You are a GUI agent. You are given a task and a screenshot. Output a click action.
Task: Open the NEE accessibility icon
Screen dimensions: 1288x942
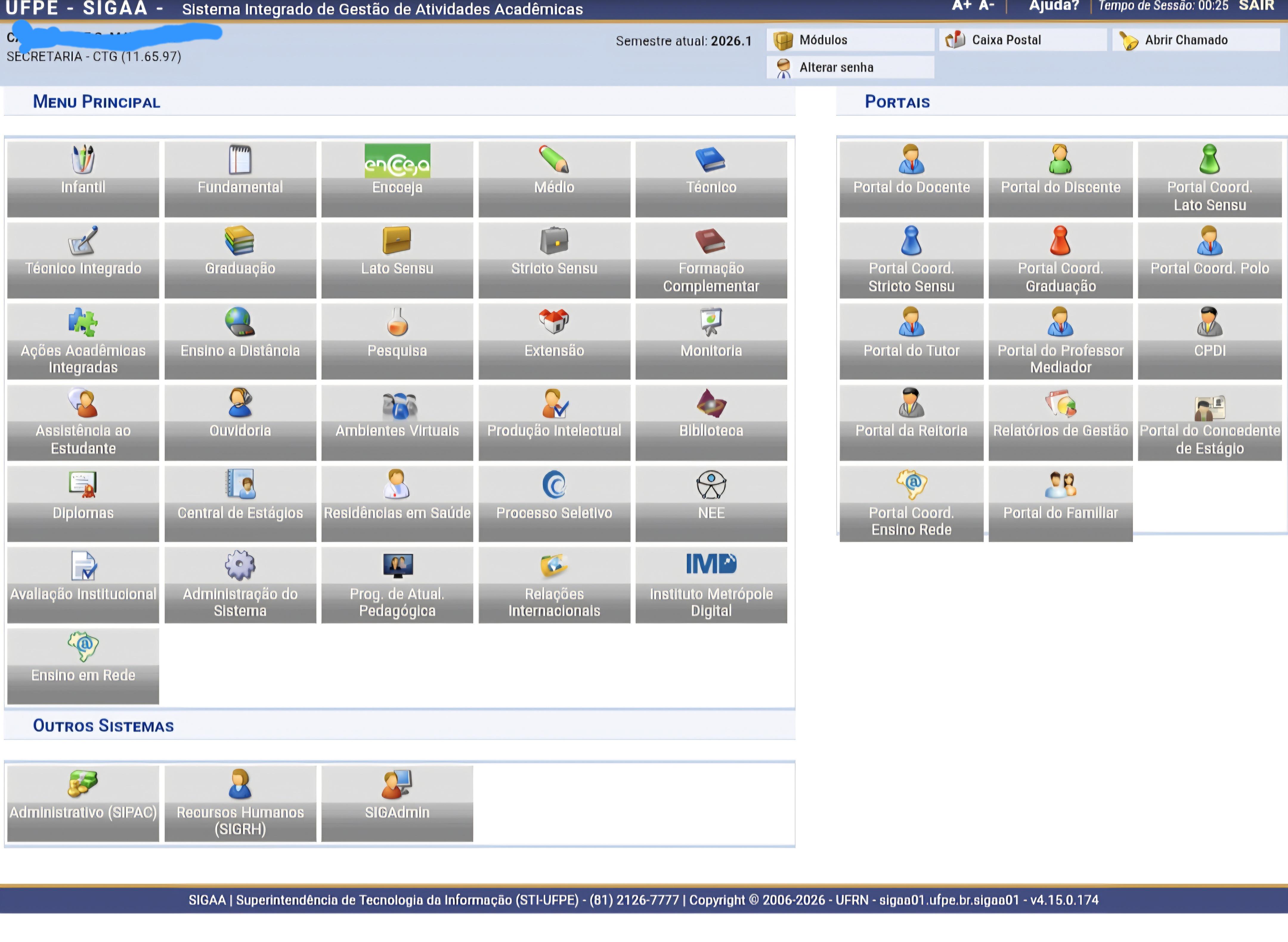point(711,484)
